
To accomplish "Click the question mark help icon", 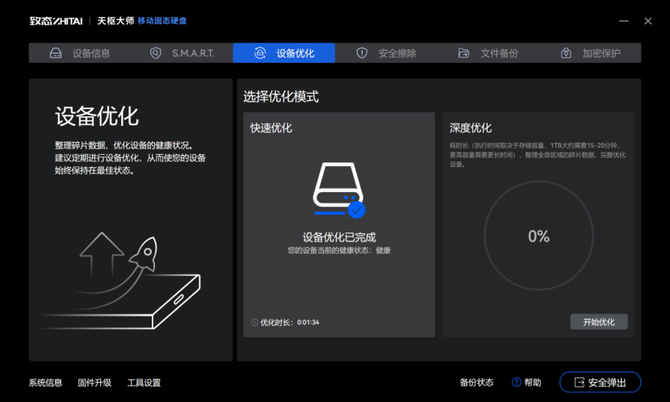I will click(517, 382).
